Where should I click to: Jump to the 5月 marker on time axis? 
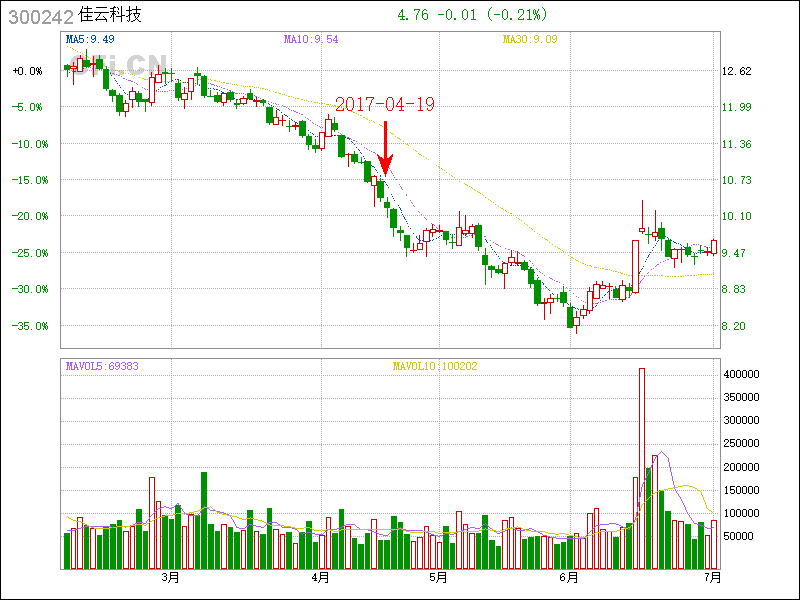(436, 577)
